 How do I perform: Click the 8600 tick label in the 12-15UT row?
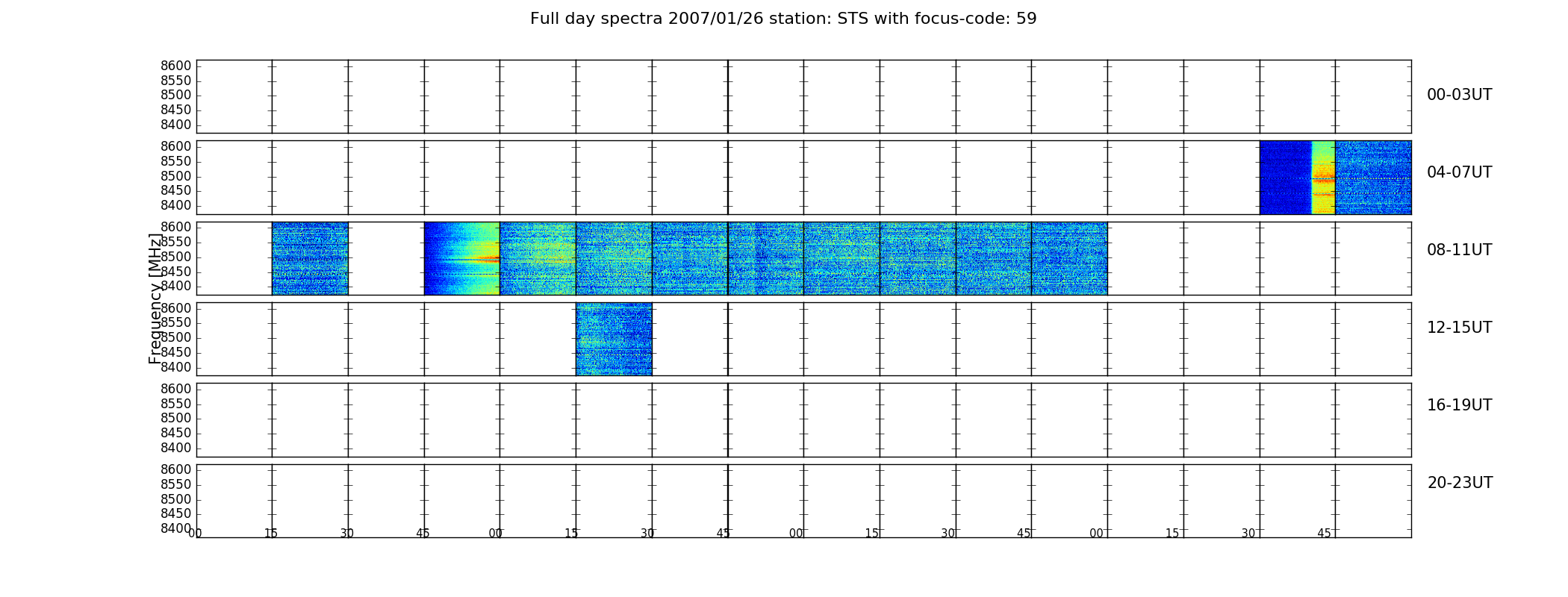(x=176, y=308)
